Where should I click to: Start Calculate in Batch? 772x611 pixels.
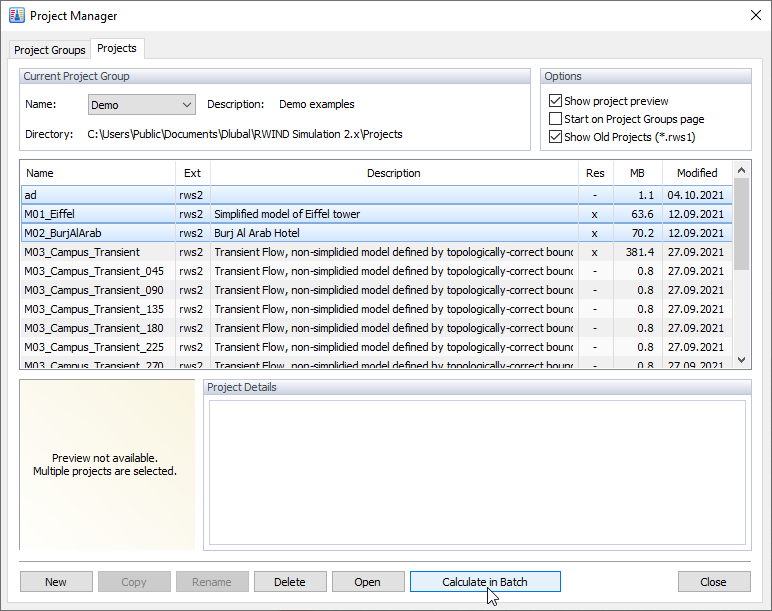click(x=485, y=581)
